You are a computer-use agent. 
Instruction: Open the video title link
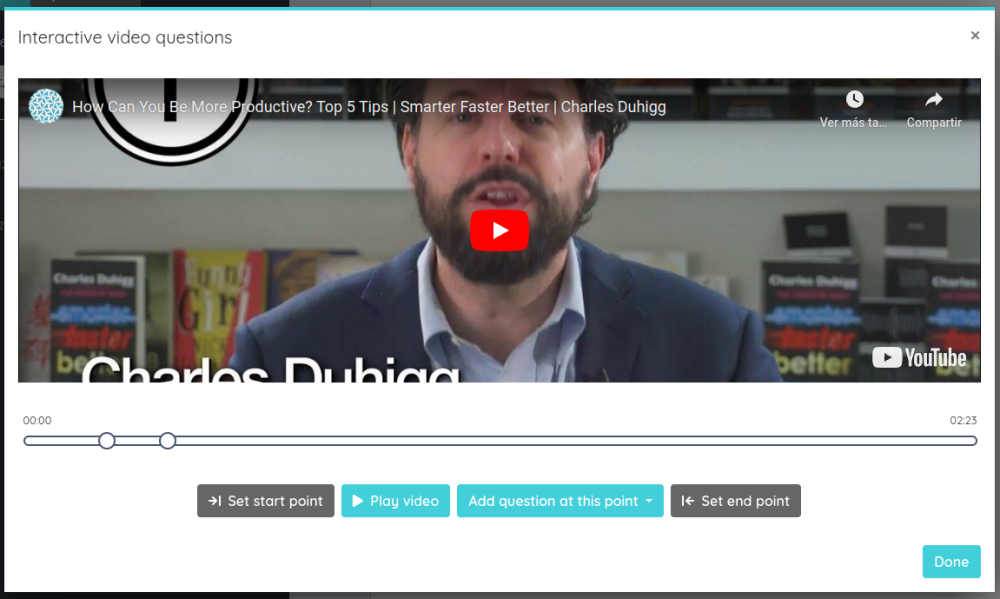click(369, 107)
